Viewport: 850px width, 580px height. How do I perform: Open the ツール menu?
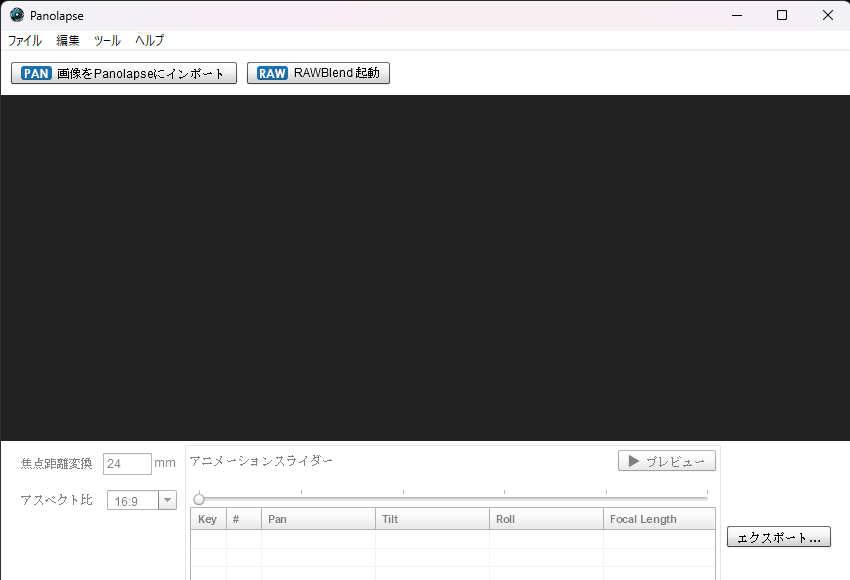(107, 41)
